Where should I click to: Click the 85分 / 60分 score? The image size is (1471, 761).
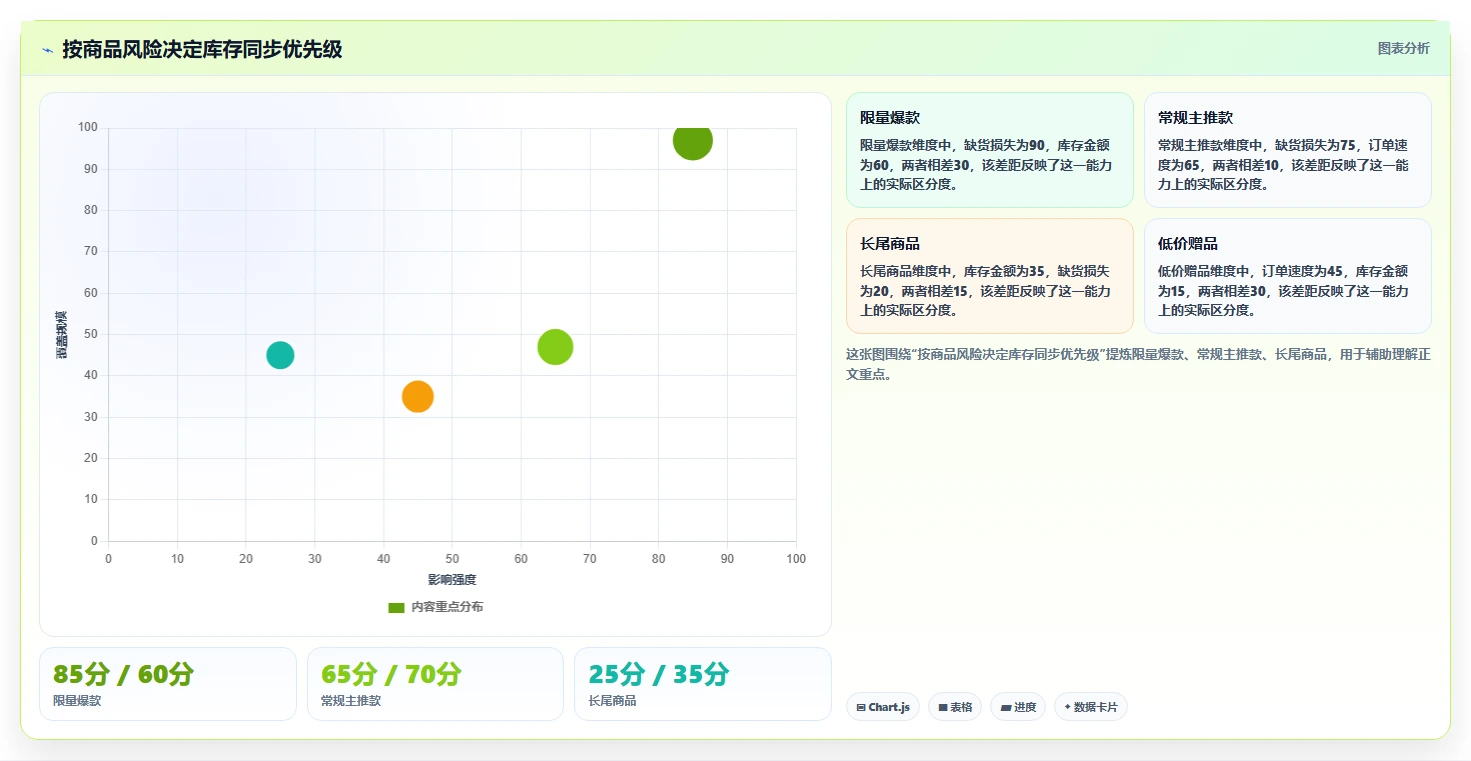[123, 674]
